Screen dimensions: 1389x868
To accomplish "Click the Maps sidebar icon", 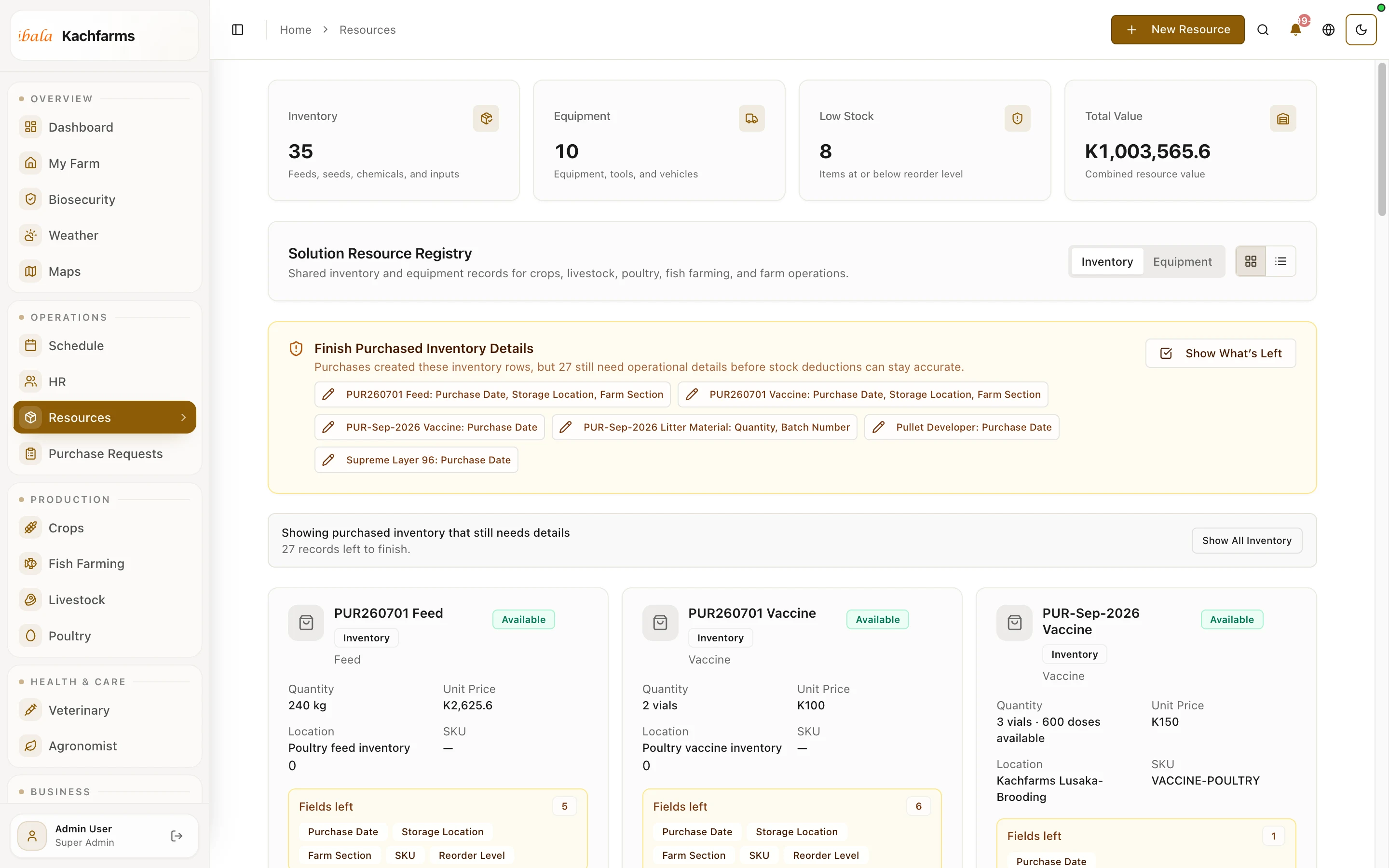I will point(30,271).
